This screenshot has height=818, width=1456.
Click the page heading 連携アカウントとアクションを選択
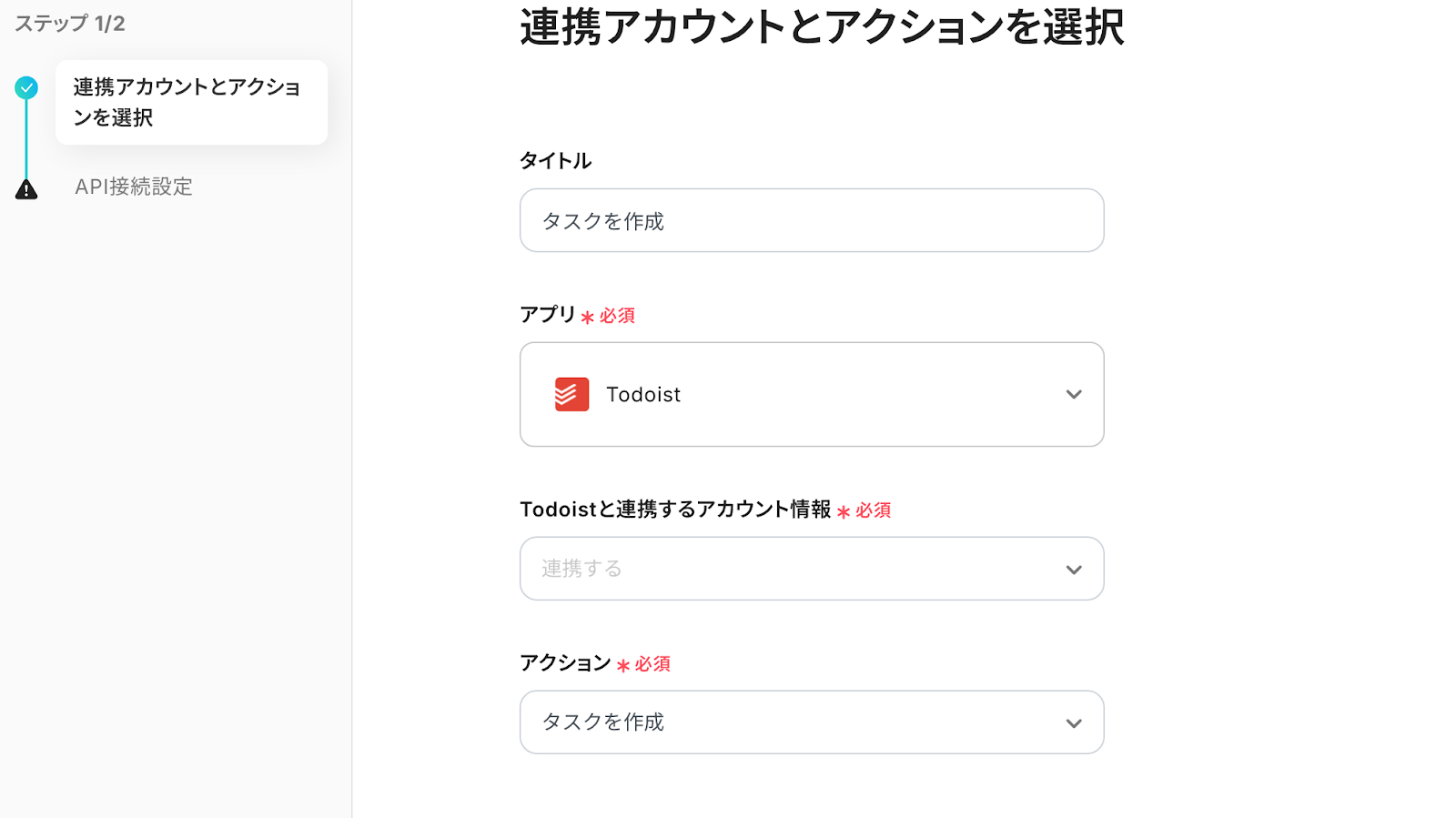point(822,27)
